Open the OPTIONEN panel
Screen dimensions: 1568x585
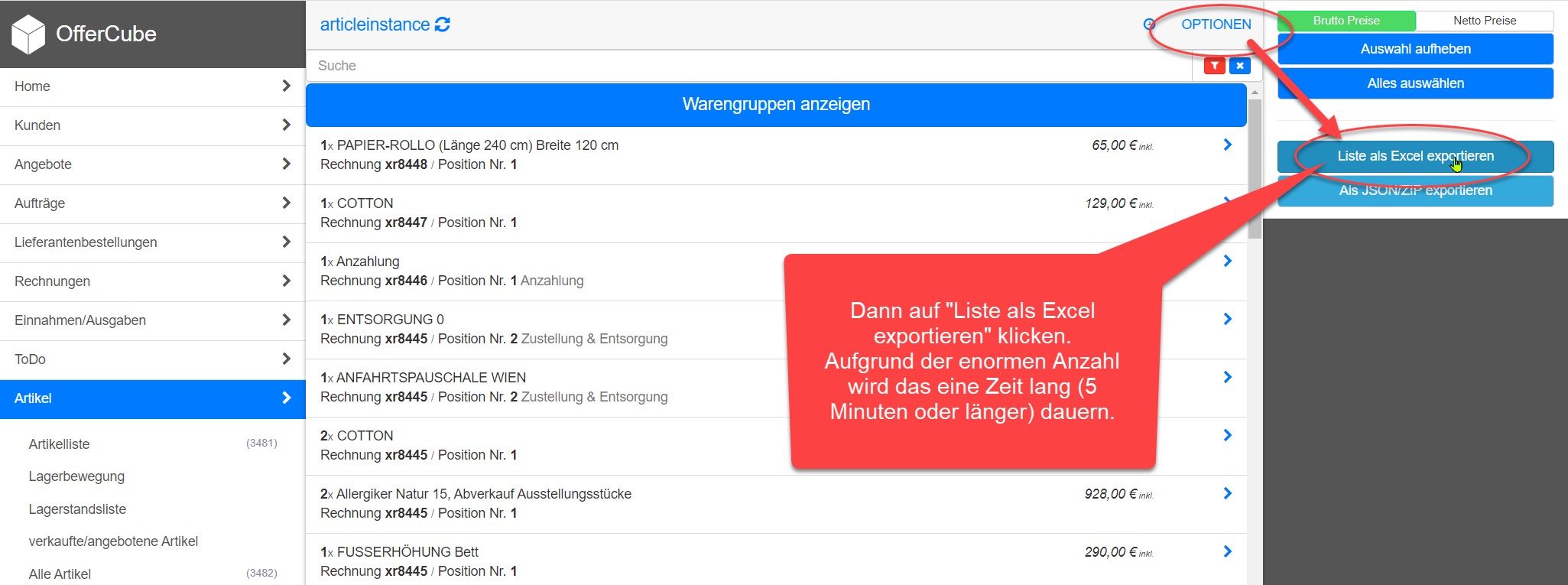1216,24
